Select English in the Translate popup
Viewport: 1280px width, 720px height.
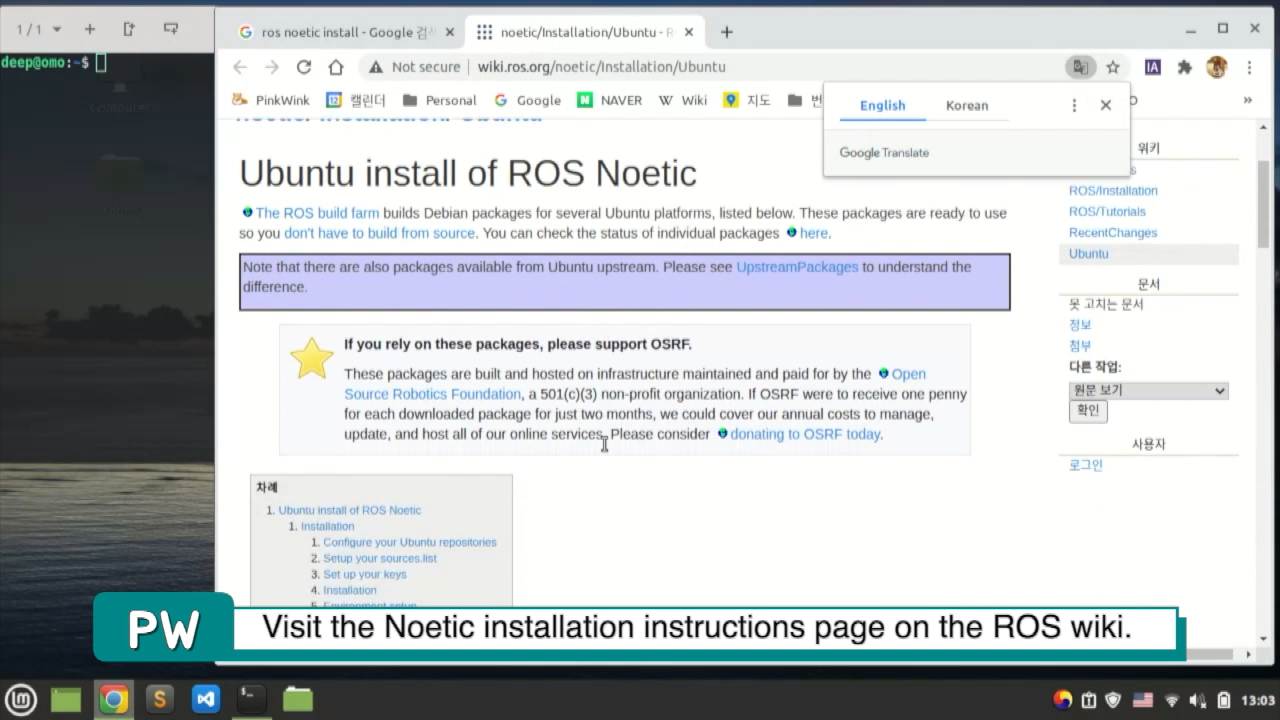click(883, 105)
